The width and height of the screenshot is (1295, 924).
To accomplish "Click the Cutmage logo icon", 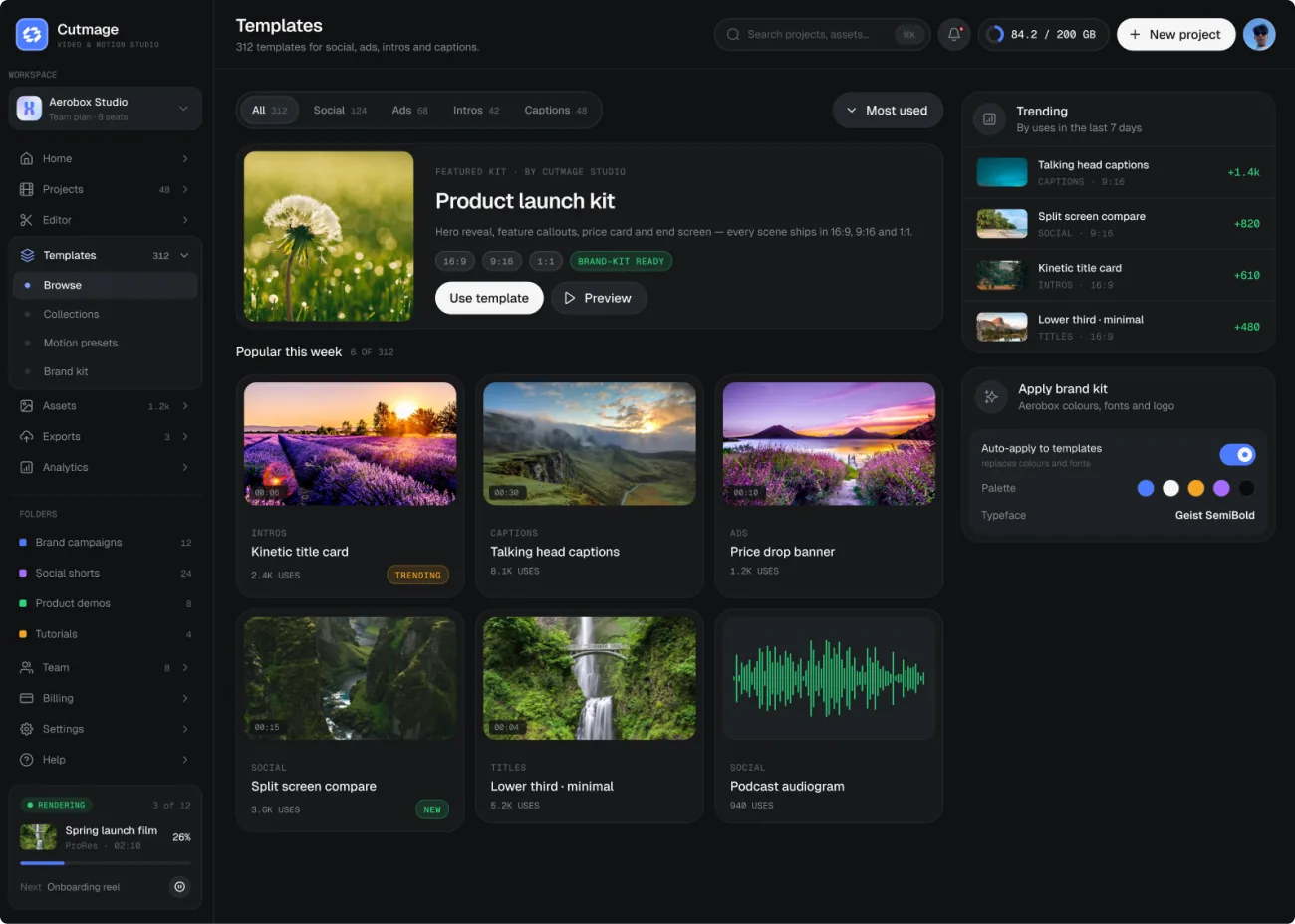I will [x=32, y=35].
